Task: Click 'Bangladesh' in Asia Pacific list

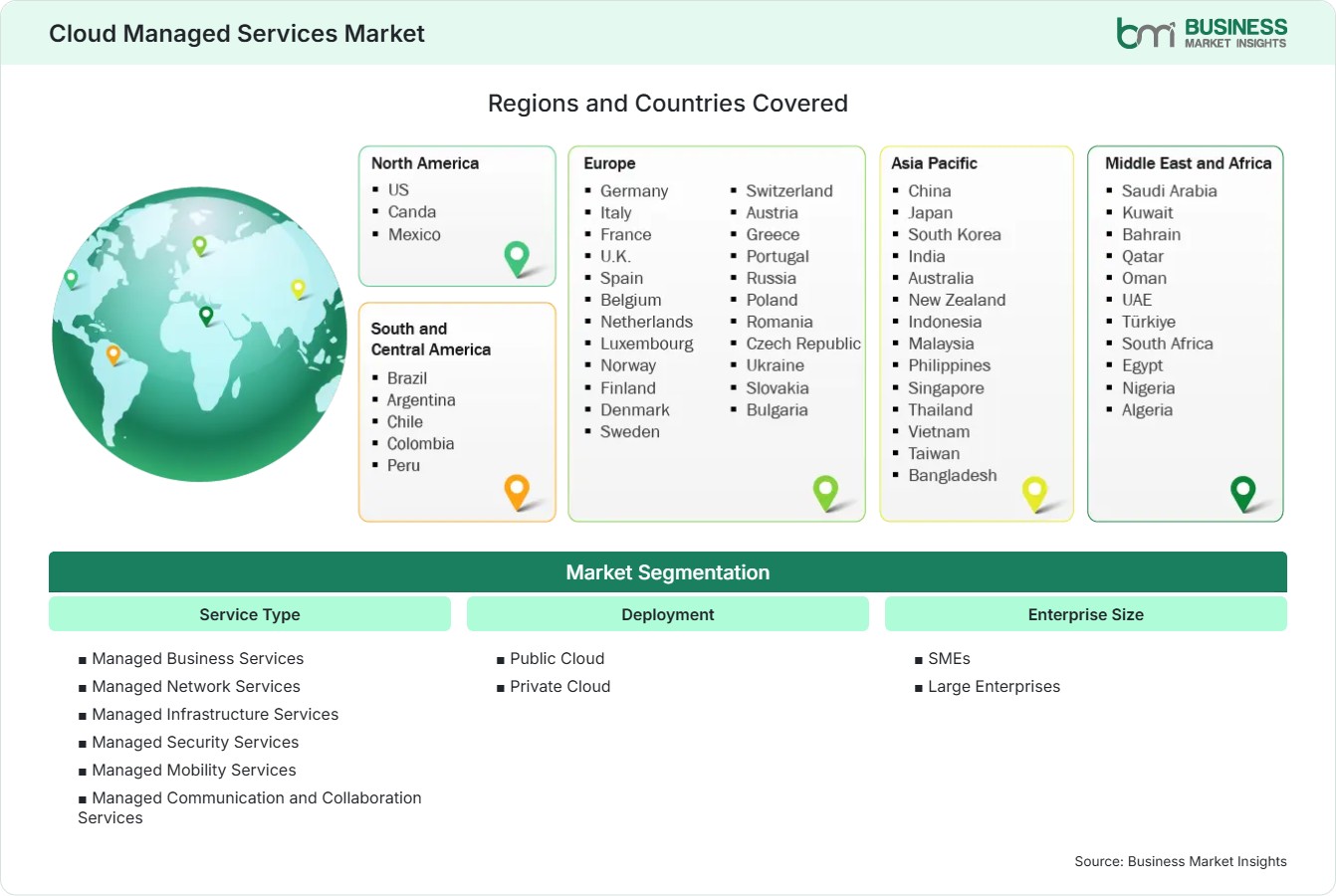Action: (x=953, y=476)
